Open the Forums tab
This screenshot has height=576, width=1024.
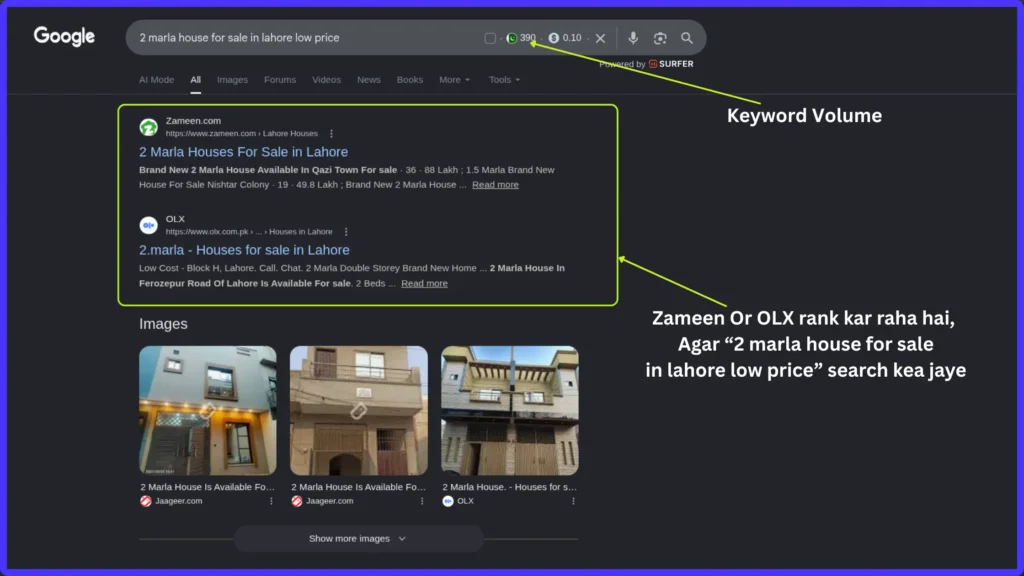[x=280, y=80]
